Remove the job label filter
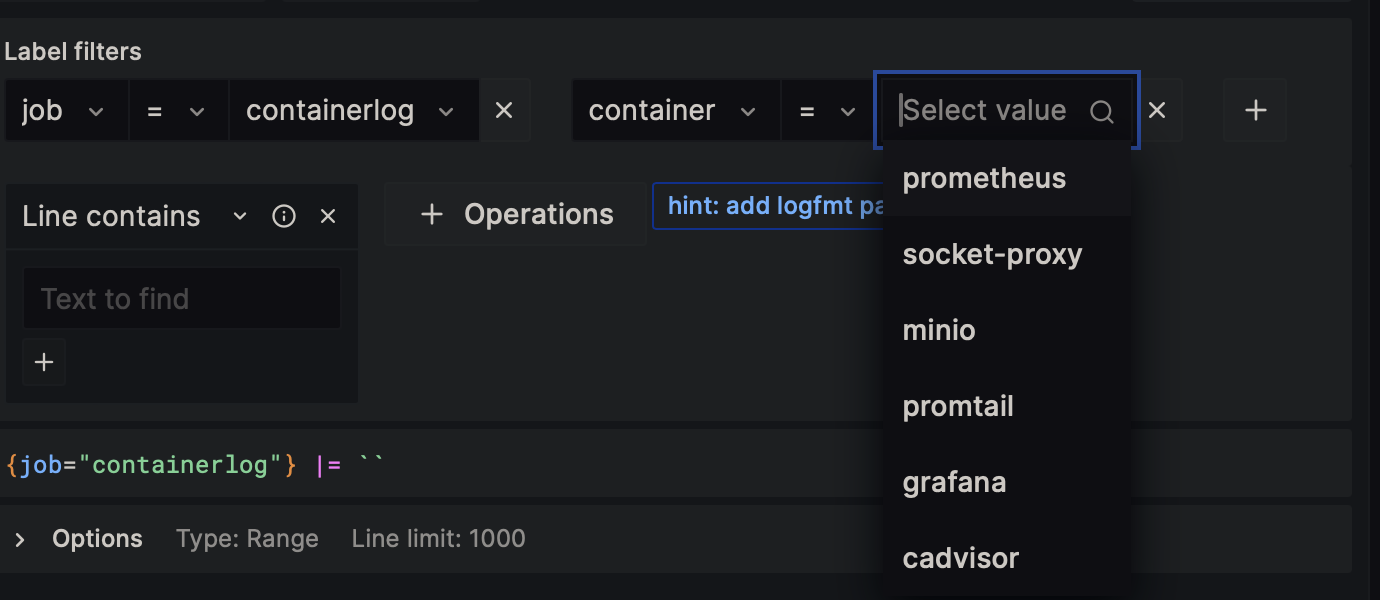Viewport: 1380px width, 600px height. point(504,110)
